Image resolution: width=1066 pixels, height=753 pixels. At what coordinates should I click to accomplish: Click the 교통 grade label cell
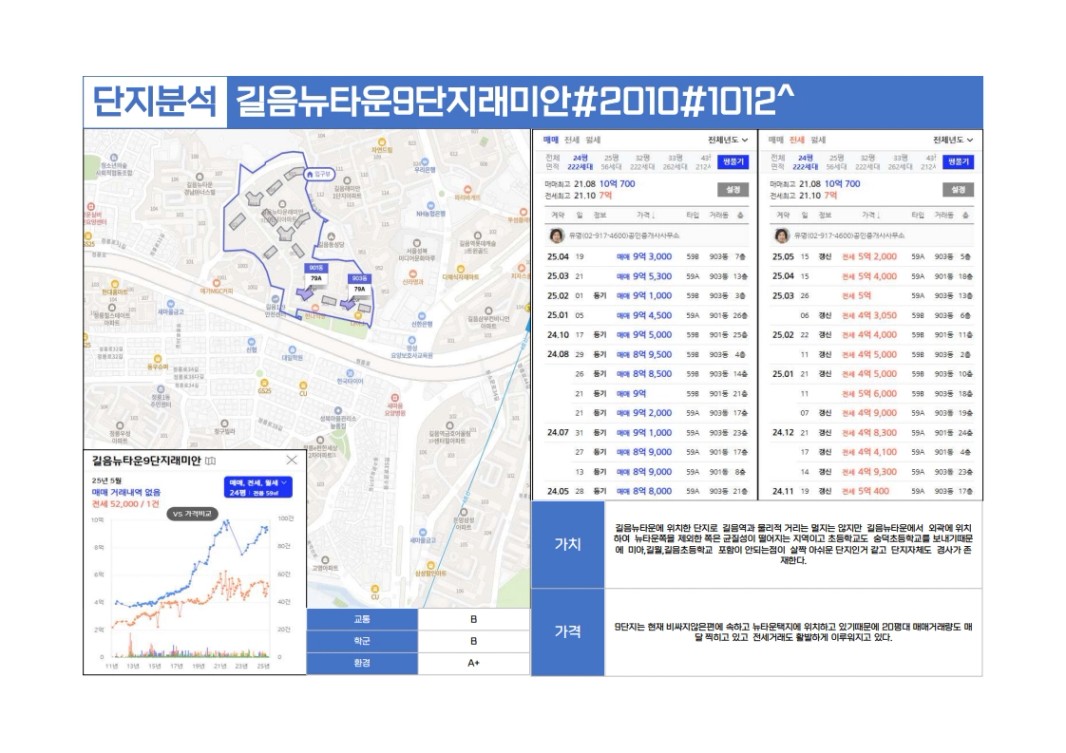362,619
